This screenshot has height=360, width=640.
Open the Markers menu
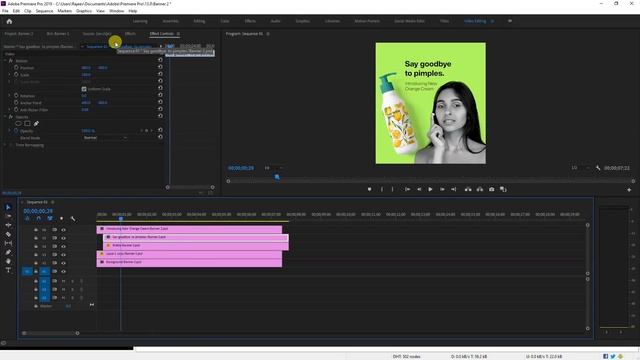[64, 11]
